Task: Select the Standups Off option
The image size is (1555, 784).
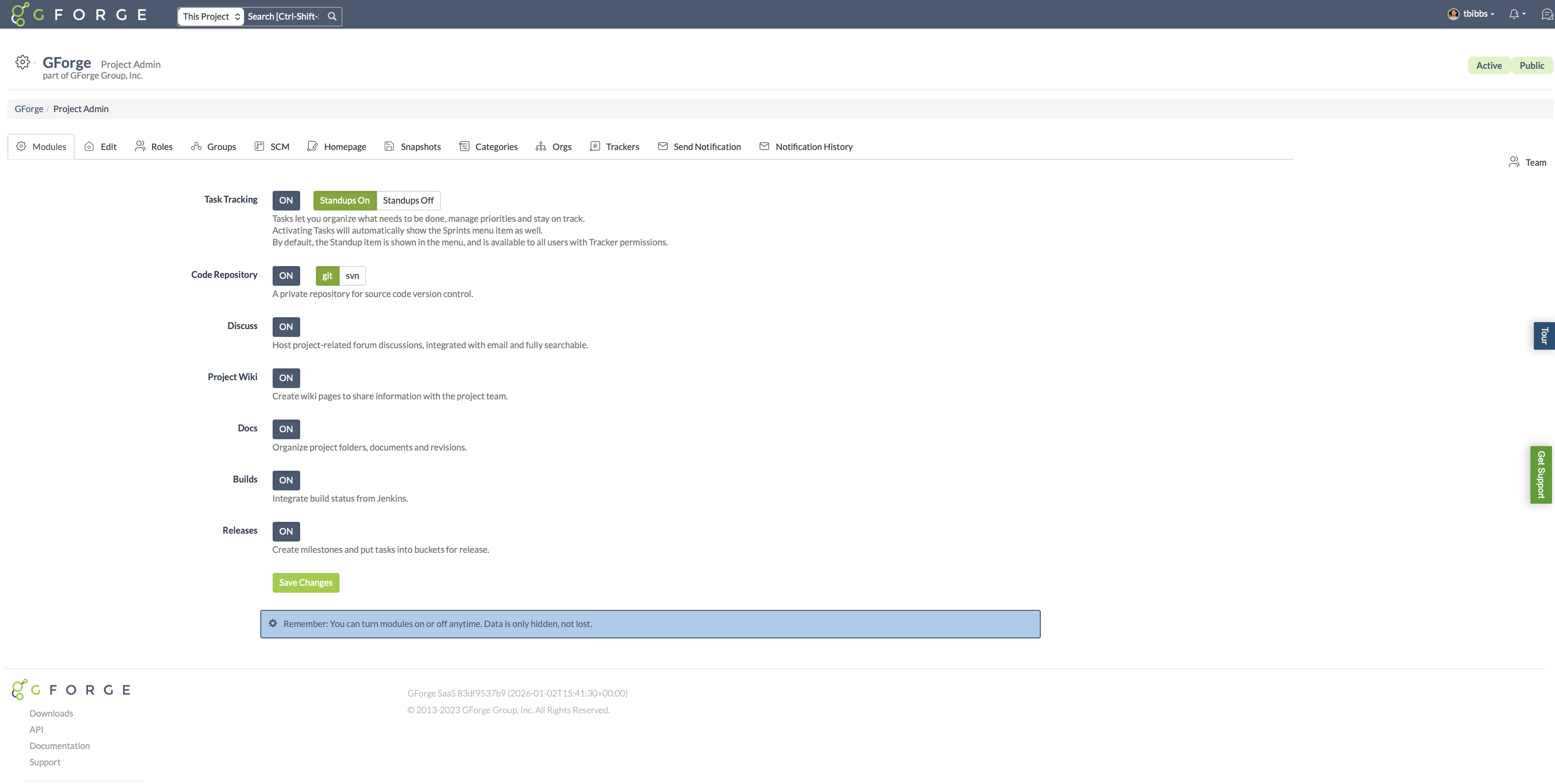Action: [408, 200]
